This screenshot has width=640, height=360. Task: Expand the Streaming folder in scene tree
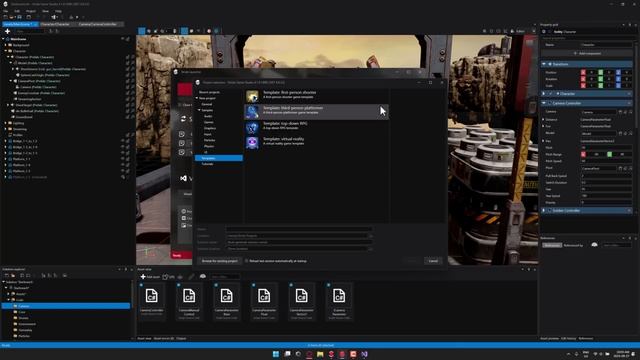pyautogui.click(x=6, y=129)
